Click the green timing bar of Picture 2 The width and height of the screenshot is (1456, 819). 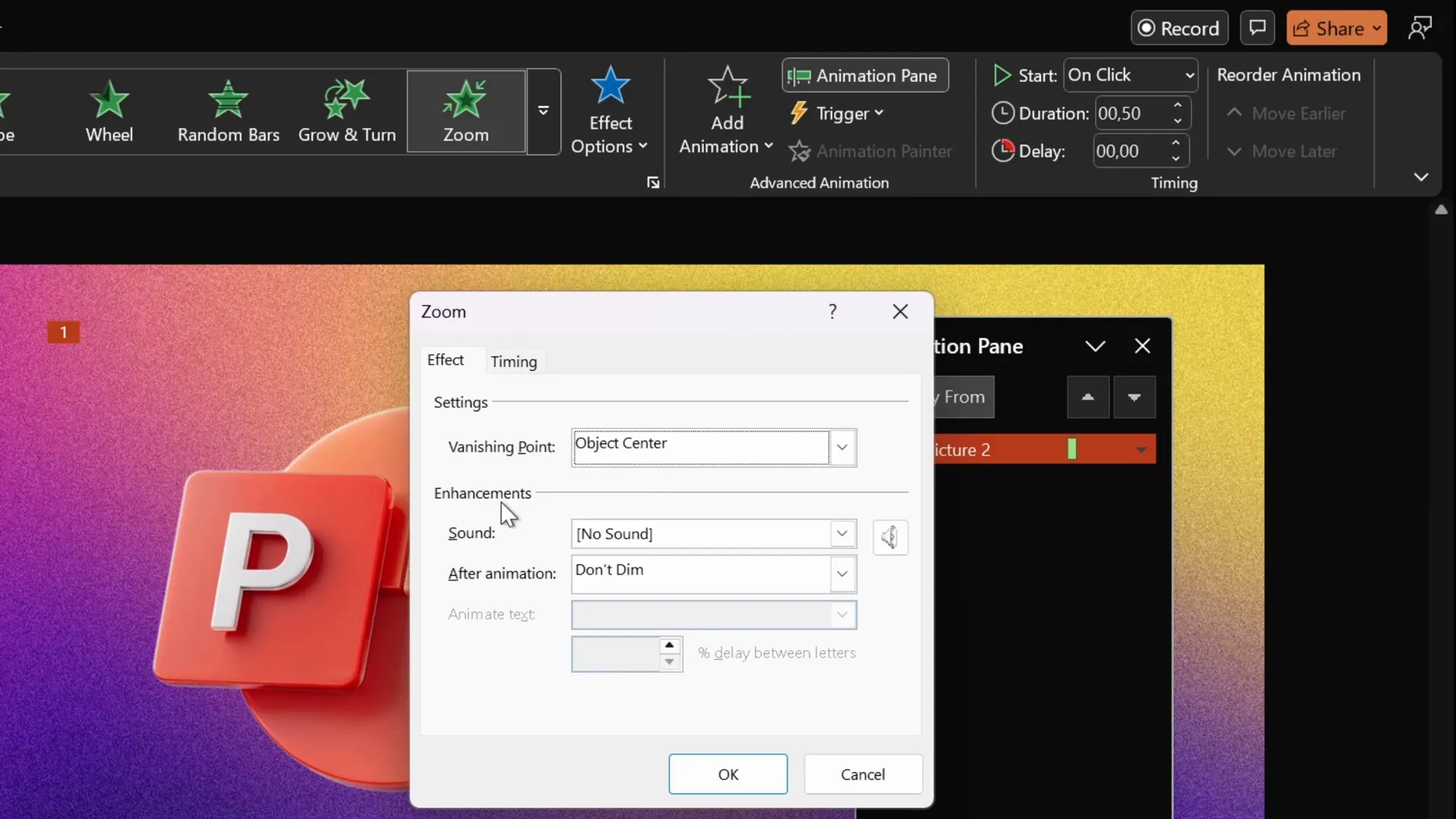point(1072,449)
